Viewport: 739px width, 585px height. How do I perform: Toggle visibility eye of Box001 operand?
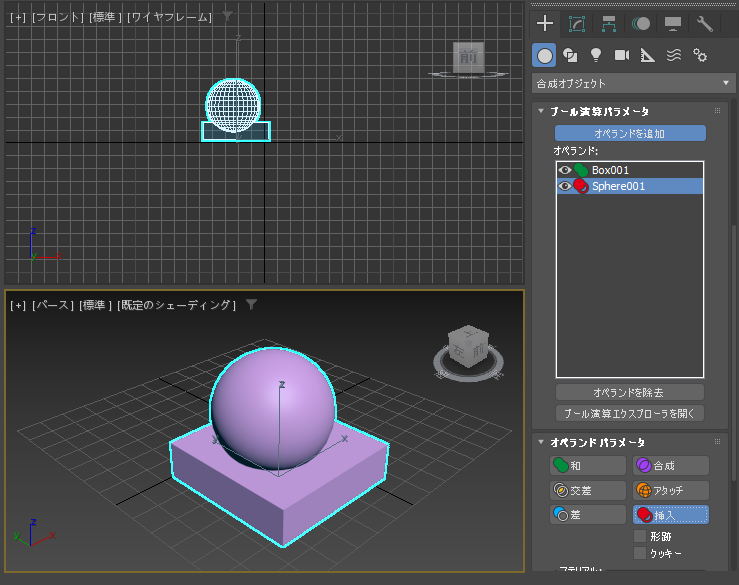tap(565, 170)
